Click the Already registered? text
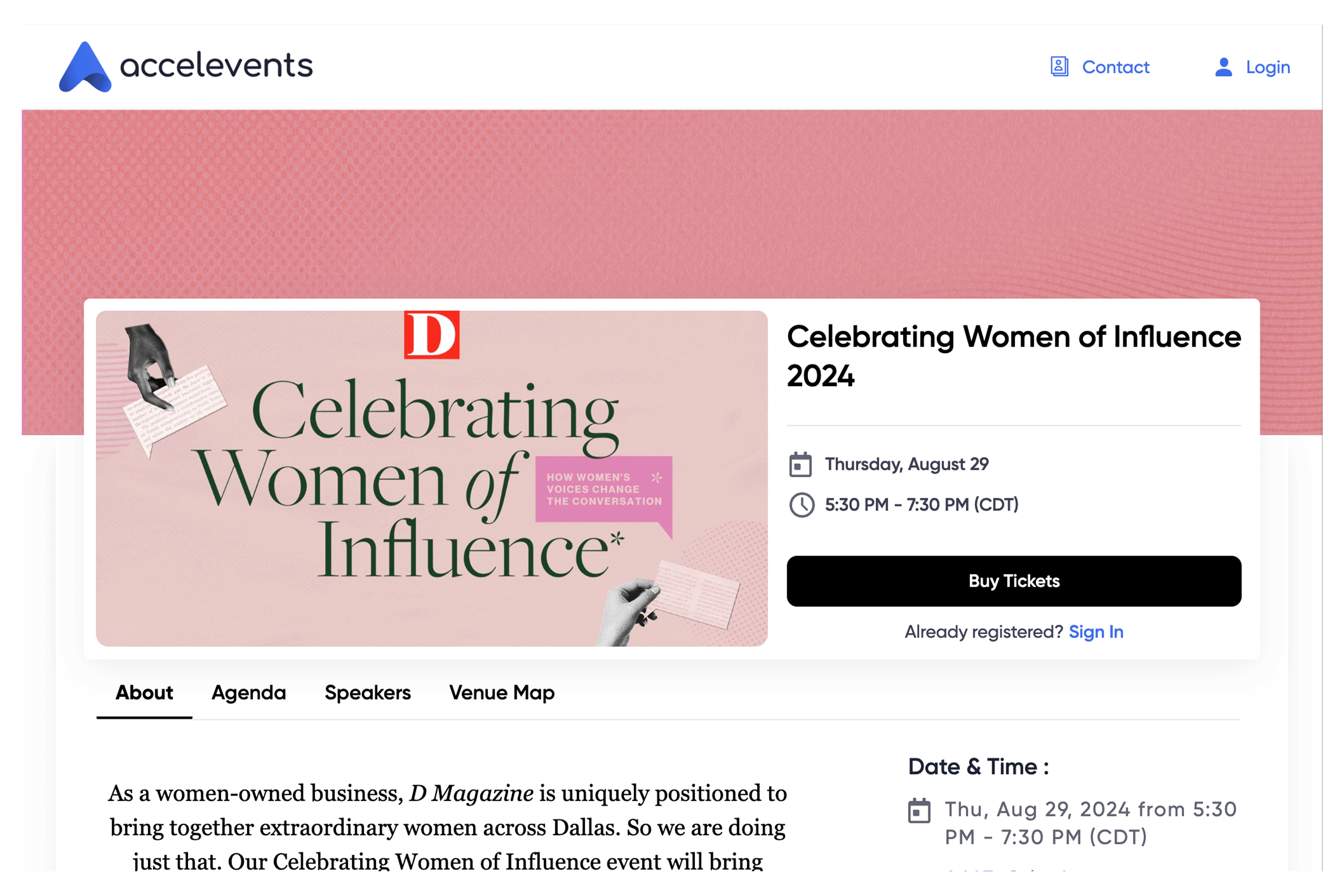 (983, 632)
